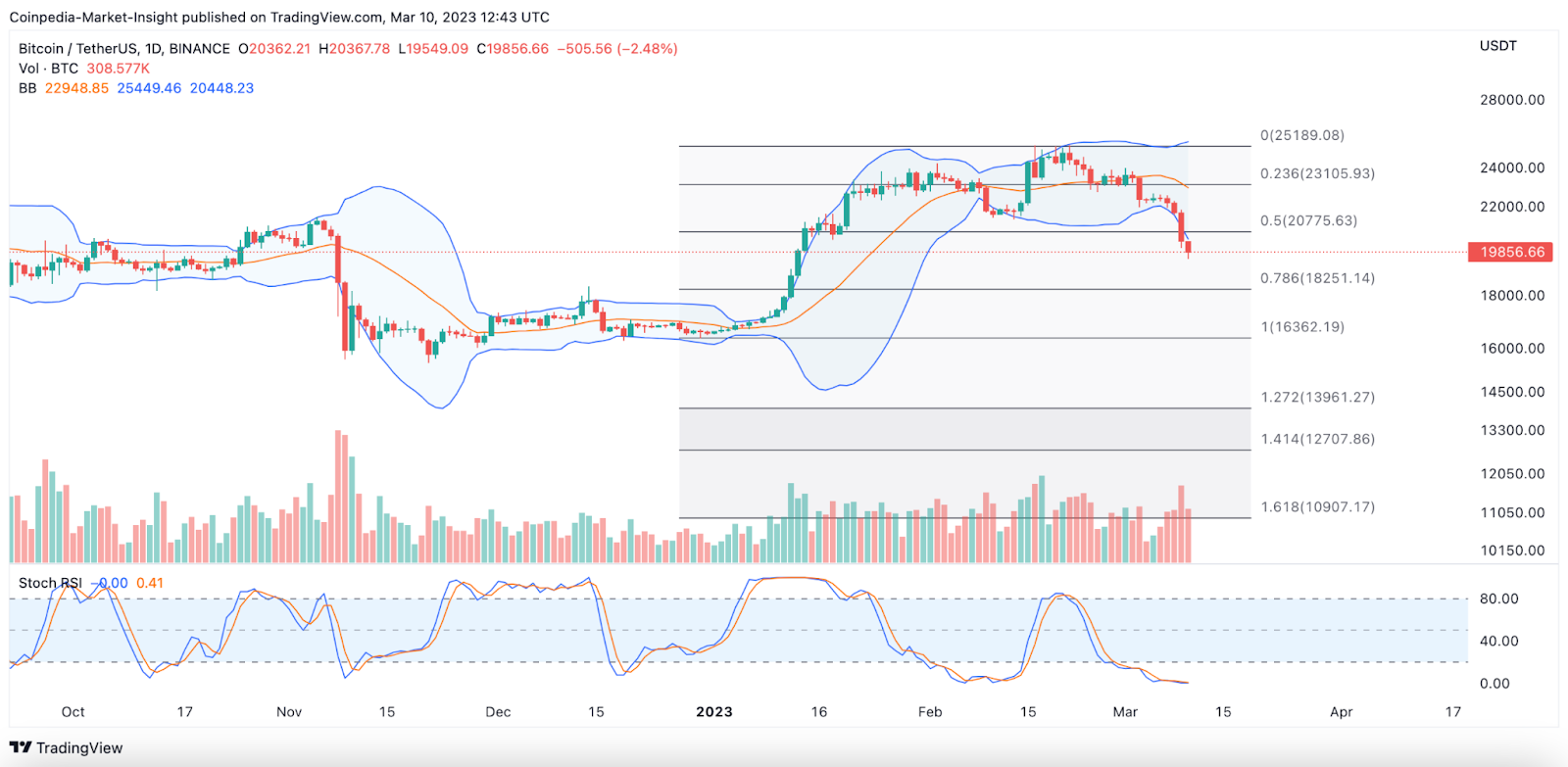Click the close price value C19856.66
The height and width of the screenshot is (767, 1568).
pos(513,48)
